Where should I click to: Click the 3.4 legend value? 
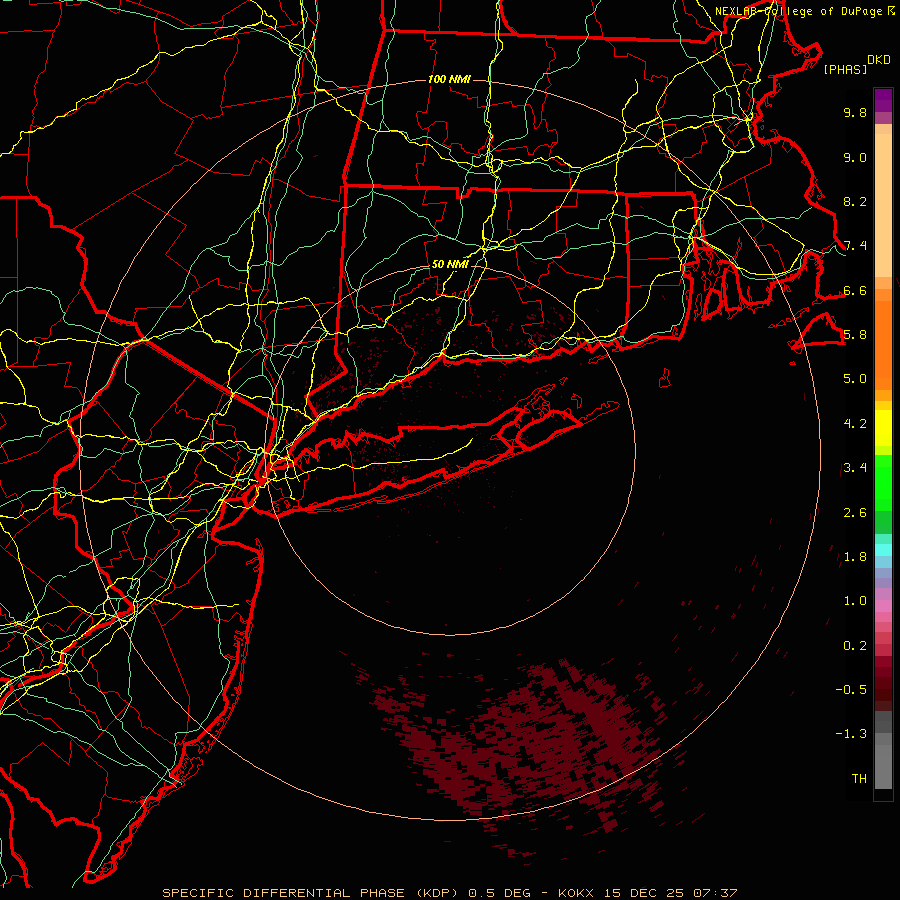click(855, 468)
